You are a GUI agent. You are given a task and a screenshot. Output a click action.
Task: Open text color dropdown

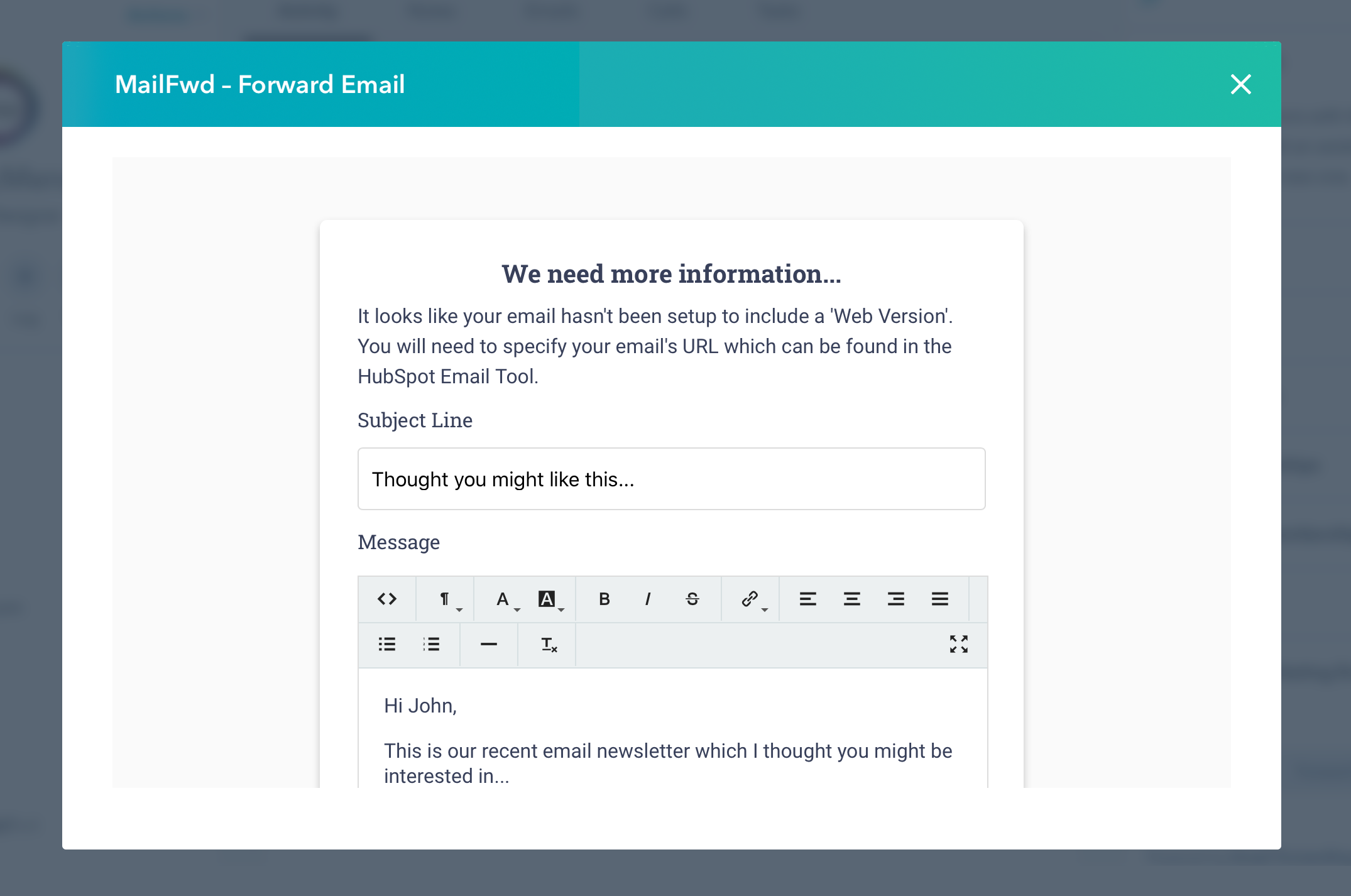tap(503, 599)
